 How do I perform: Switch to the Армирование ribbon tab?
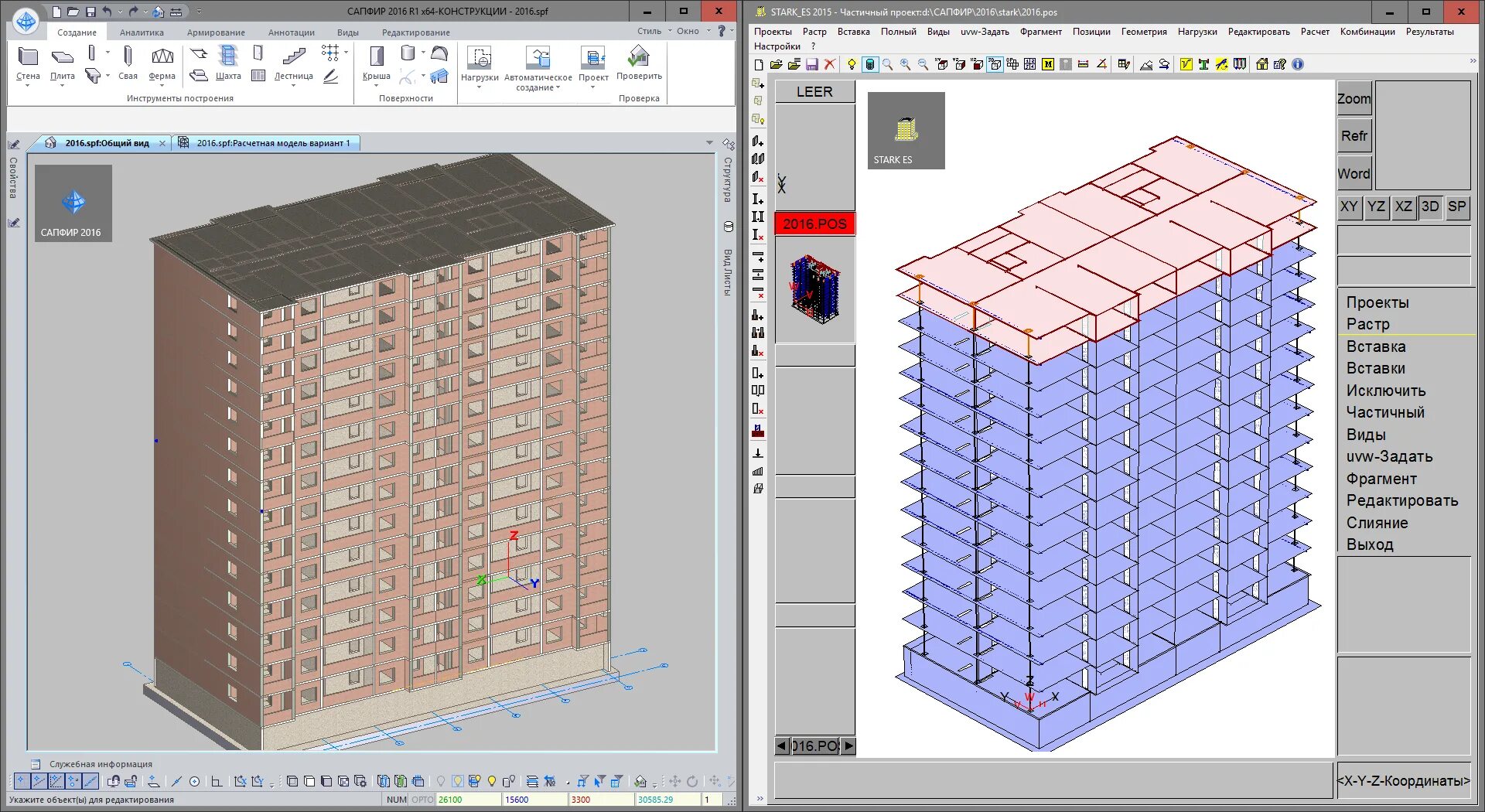pos(216,32)
